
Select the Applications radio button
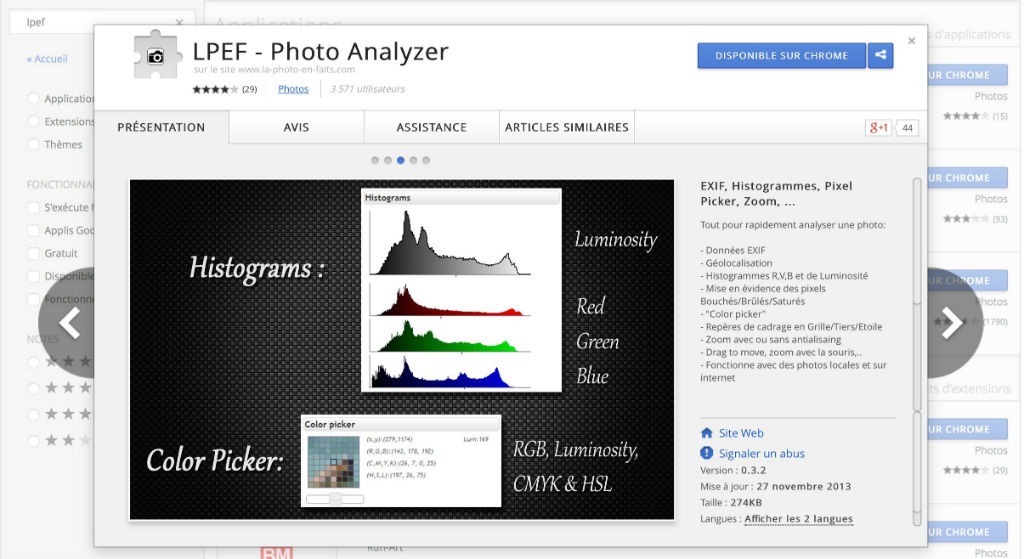(x=33, y=99)
